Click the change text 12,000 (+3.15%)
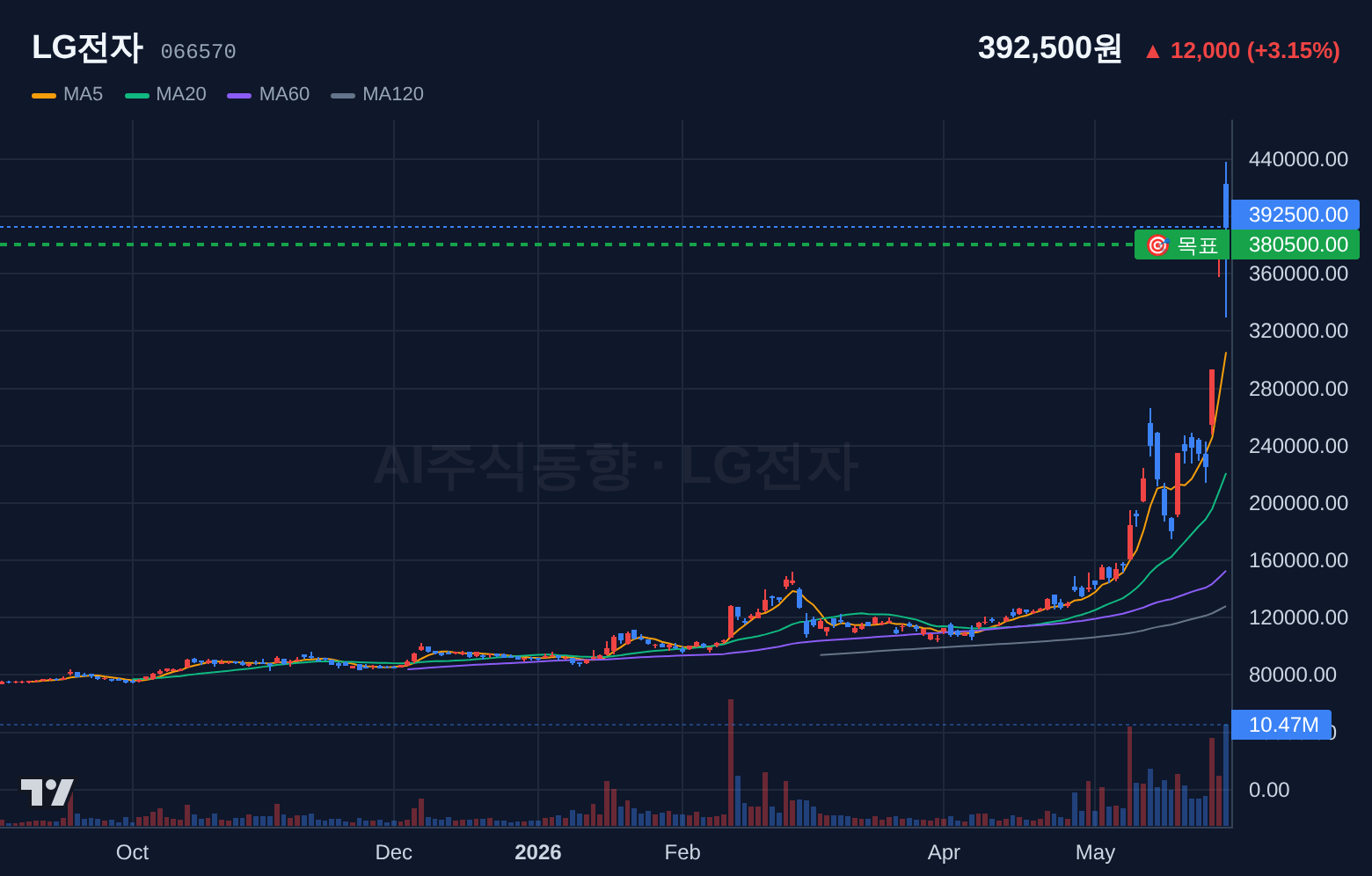1372x876 pixels. click(1255, 51)
